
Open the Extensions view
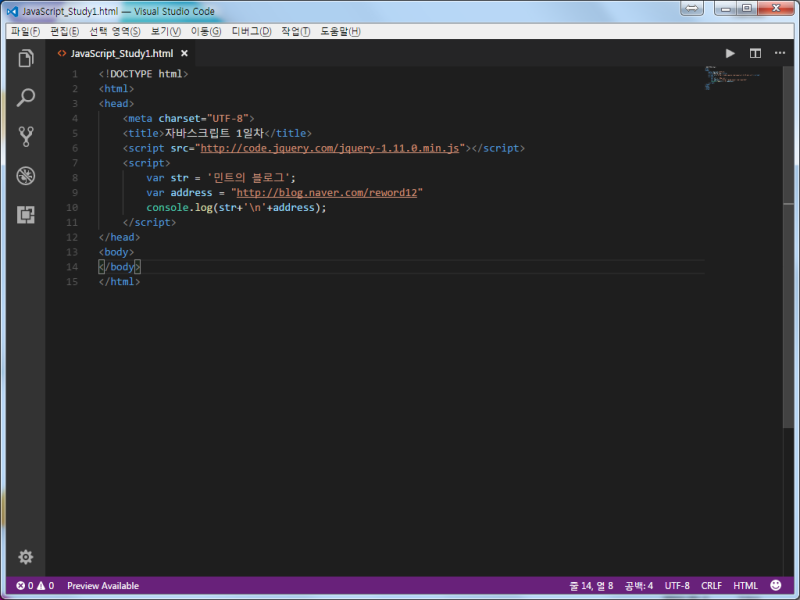[x=25, y=215]
